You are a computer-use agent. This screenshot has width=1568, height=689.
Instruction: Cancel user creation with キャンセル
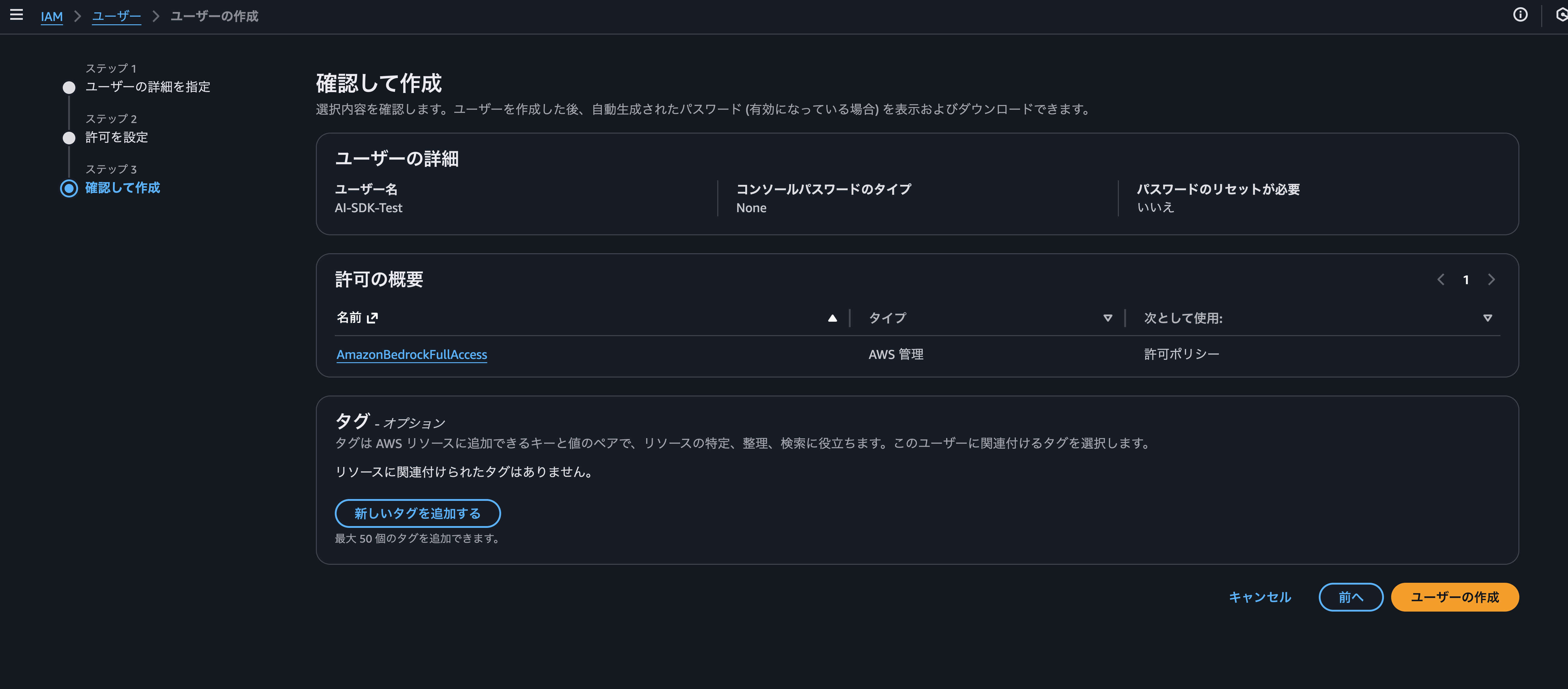point(1259,597)
